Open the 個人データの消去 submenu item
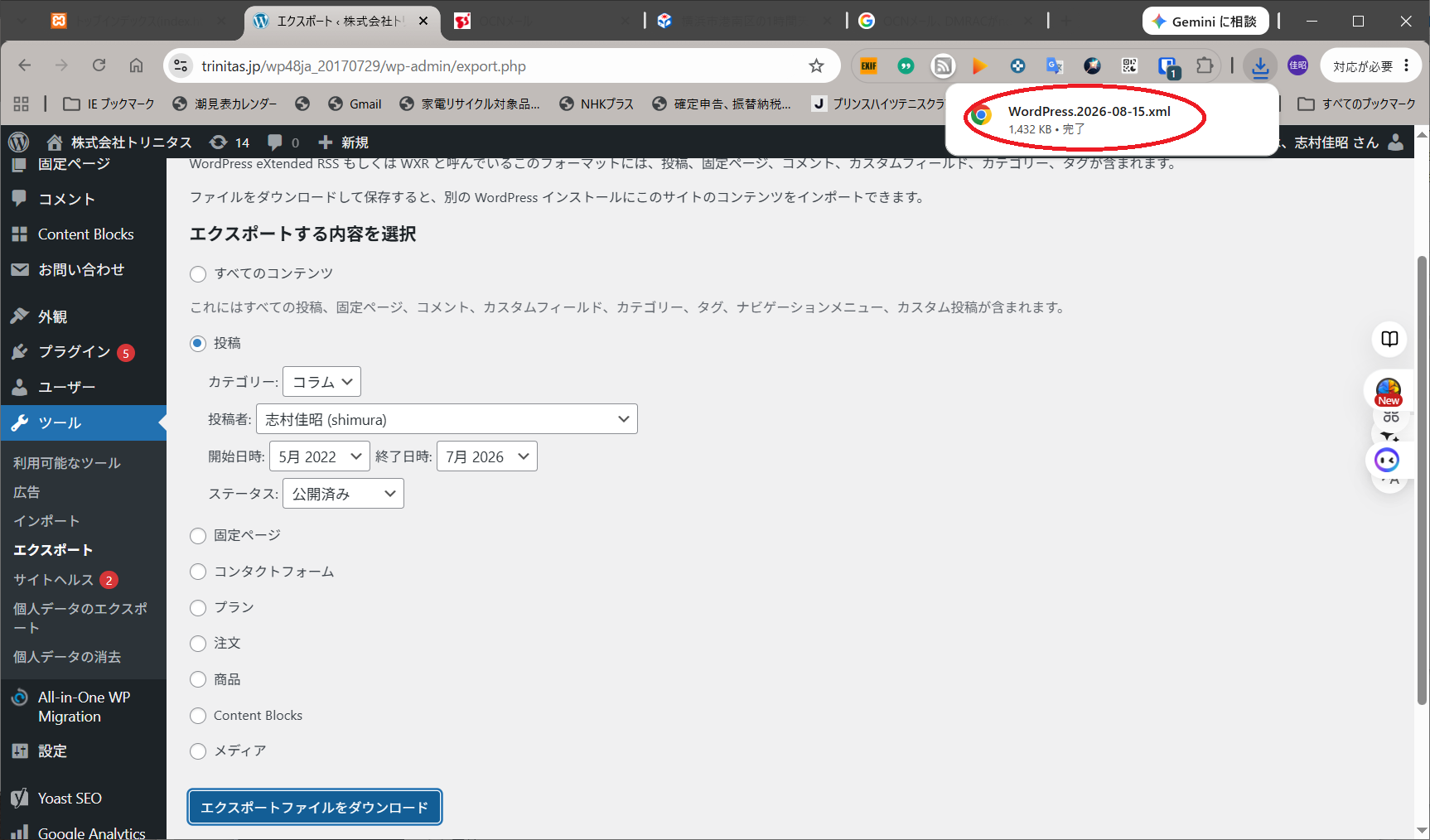The image size is (1430, 840). point(67,656)
